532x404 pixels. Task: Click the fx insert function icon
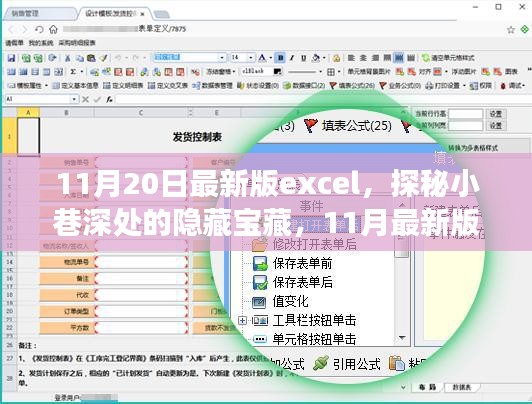pos(109,99)
